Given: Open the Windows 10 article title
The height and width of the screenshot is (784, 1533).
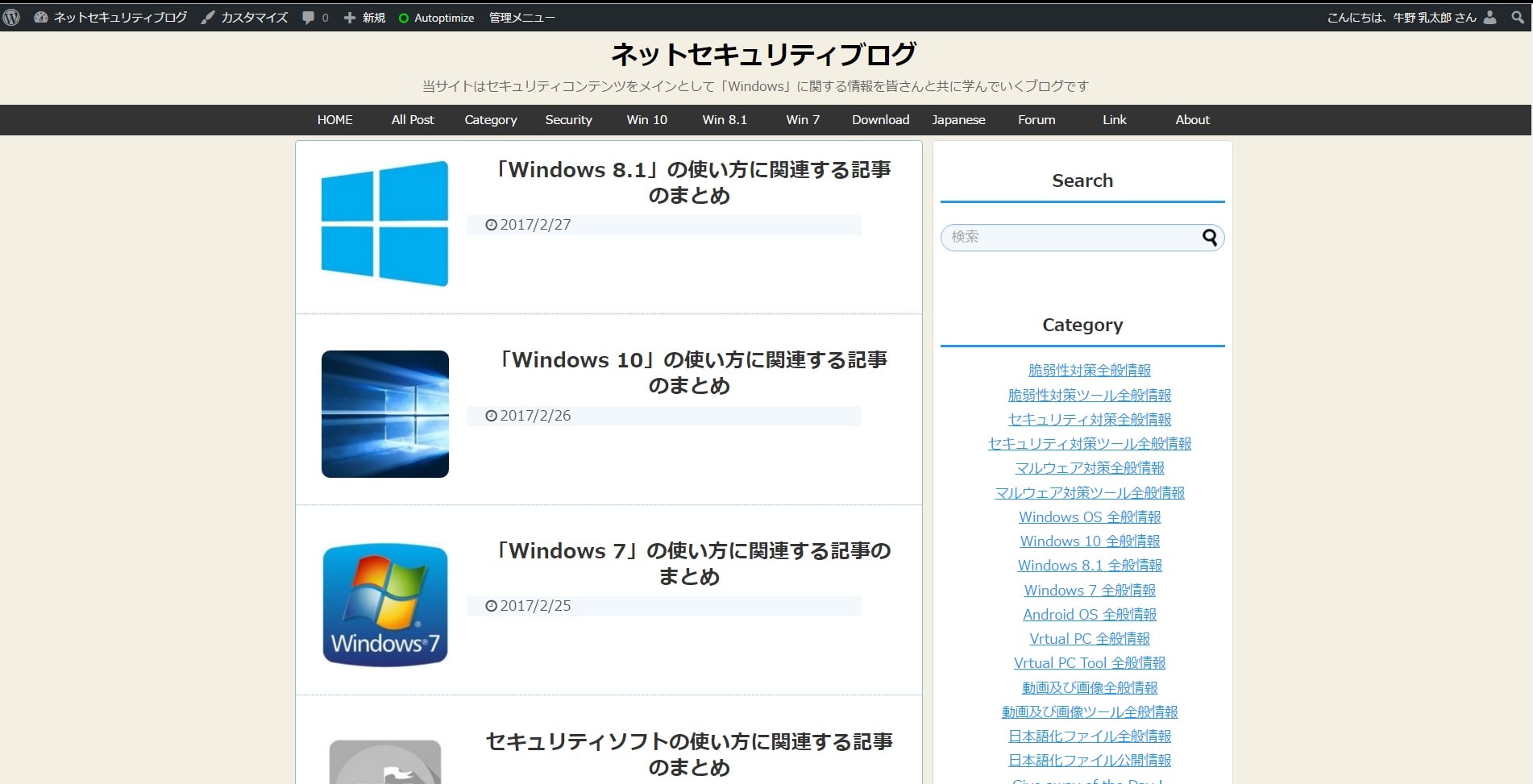Looking at the screenshot, I should click(690, 373).
